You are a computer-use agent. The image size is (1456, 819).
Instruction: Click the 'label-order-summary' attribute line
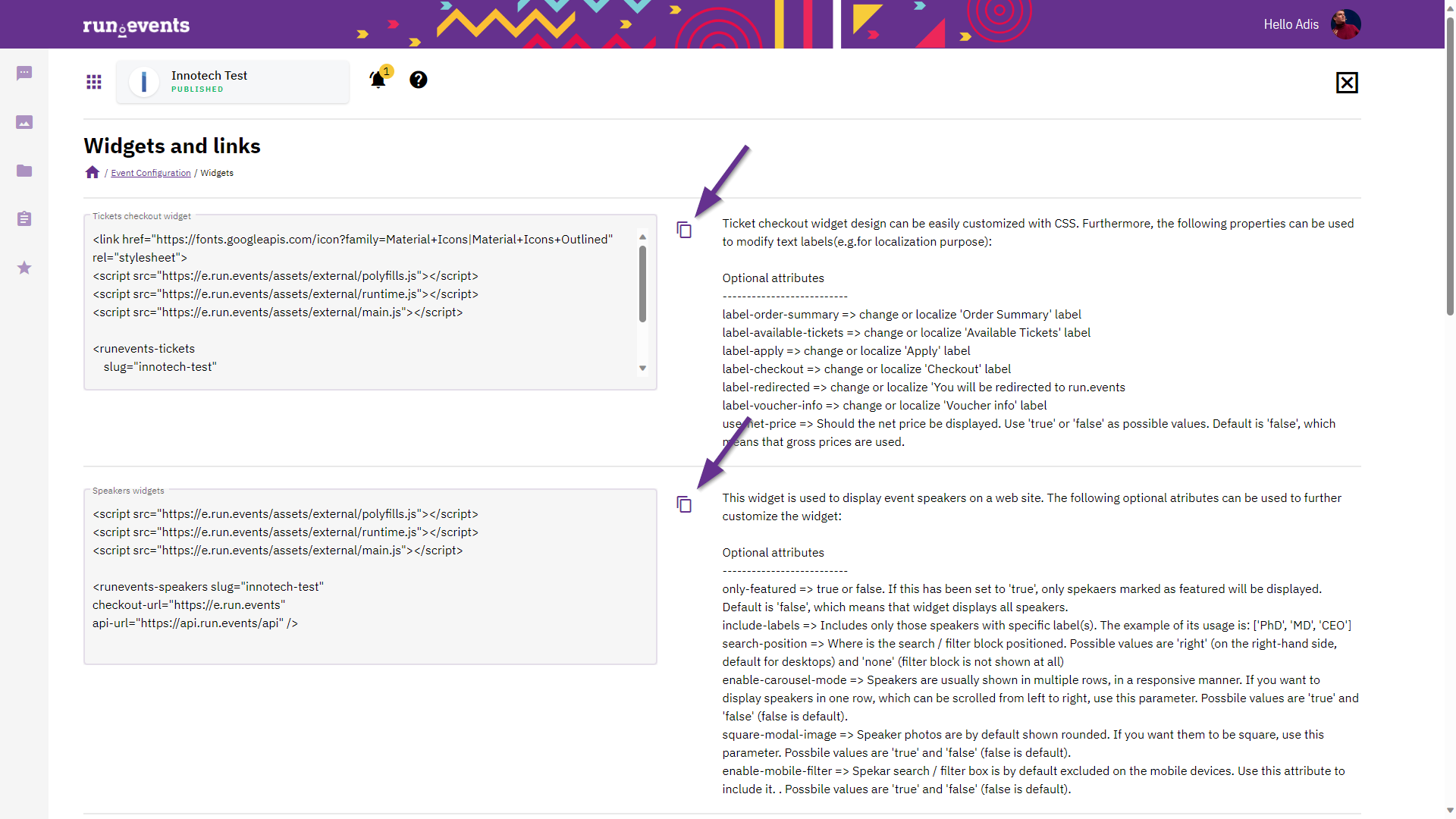(x=902, y=315)
